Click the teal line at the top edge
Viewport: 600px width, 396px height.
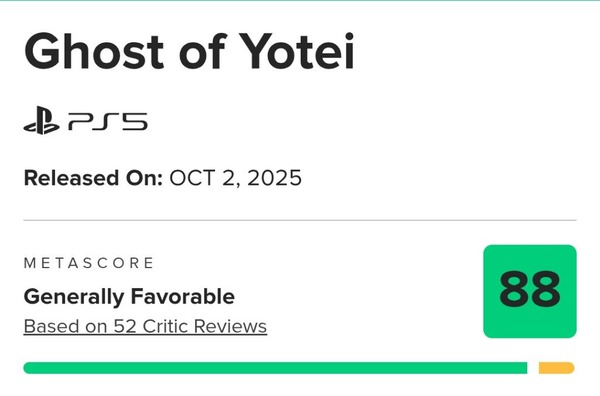click(300, 0)
